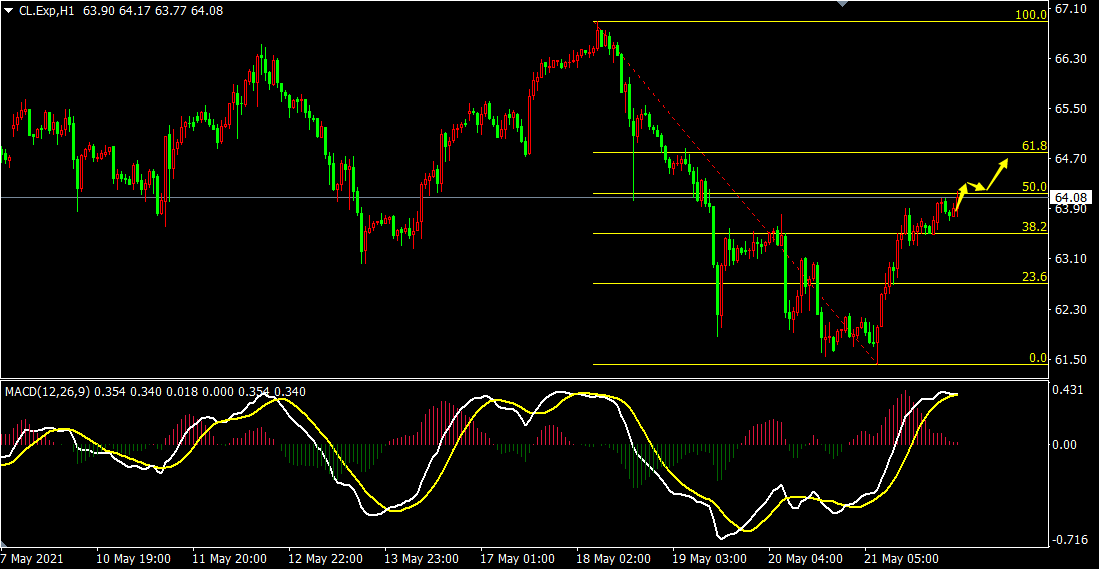Click the 17 May 01:00 time label
The width and height of the screenshot is (1099, 569).
517,558
